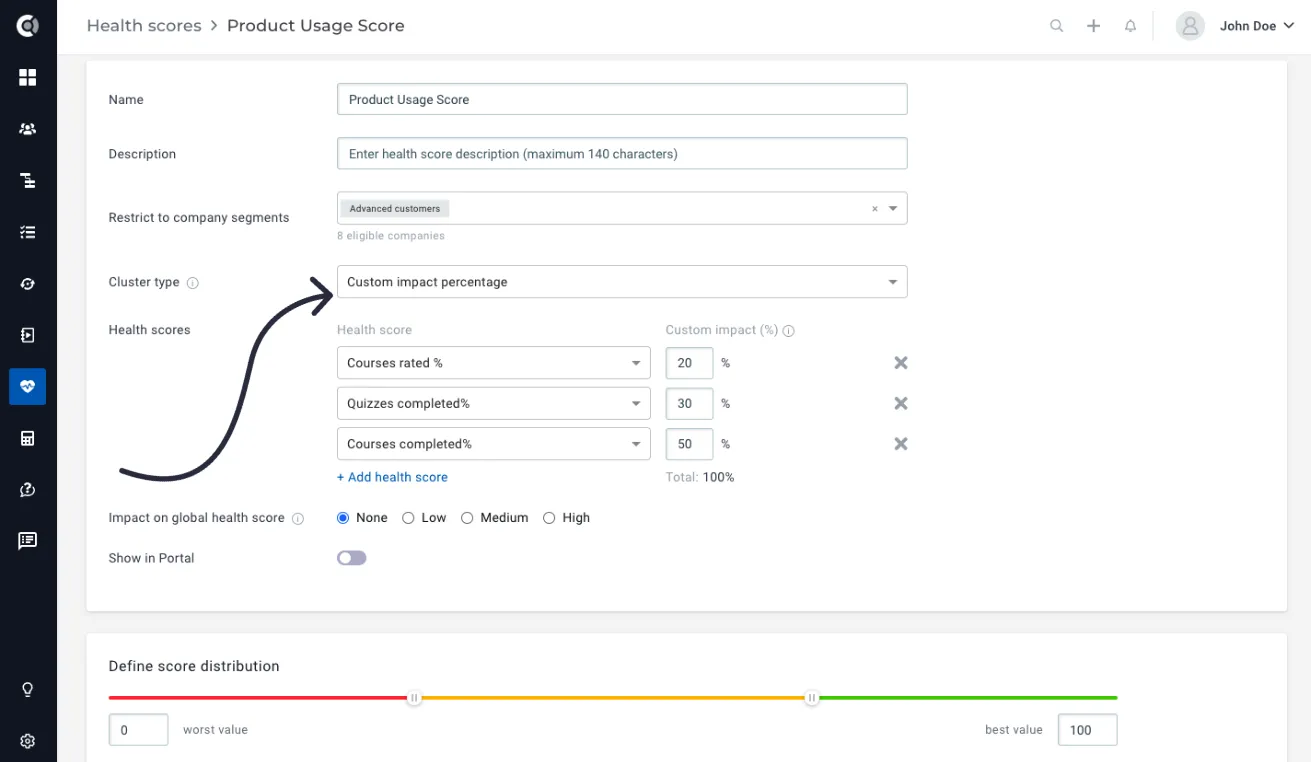Click the search magnifier in the header
This screenshot has height=762, width=1311.
pos(1056,26)
